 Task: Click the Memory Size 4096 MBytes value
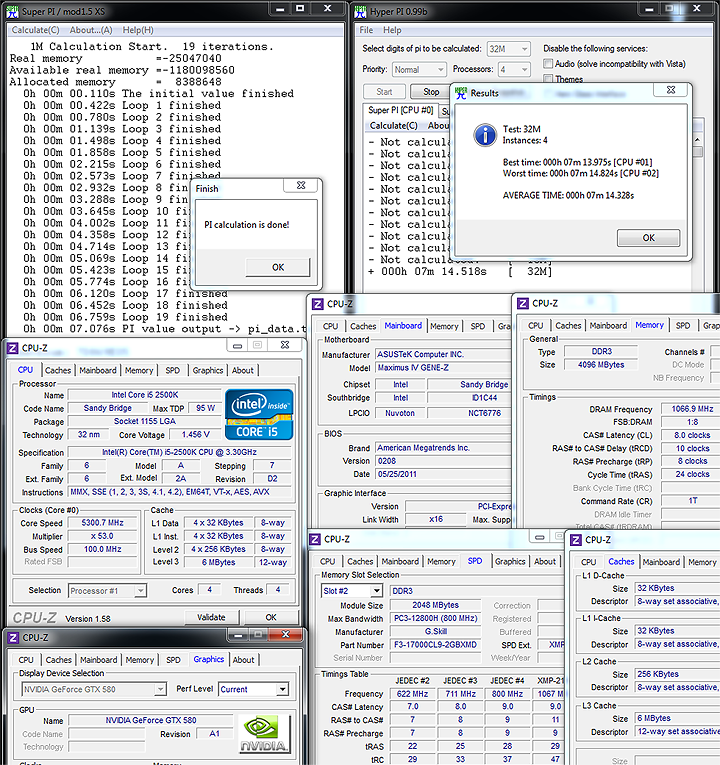[601, 364]
